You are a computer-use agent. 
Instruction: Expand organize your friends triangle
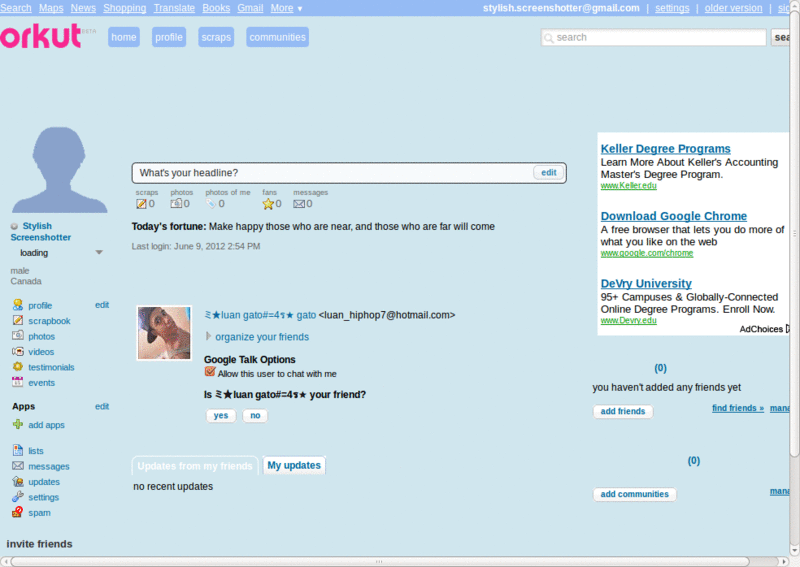coord(208,336)
